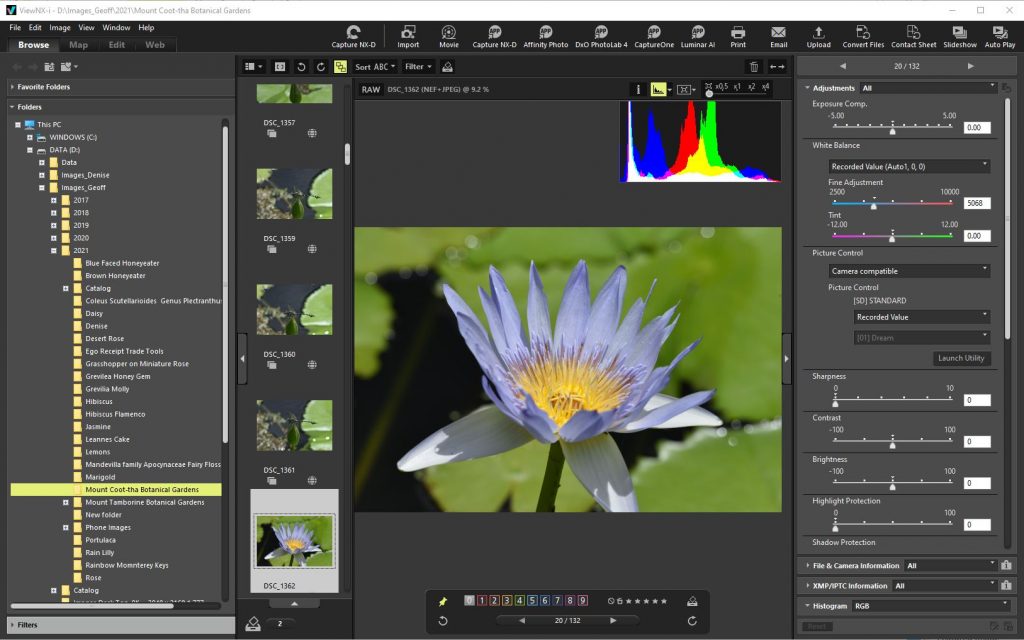Click the Launch Utility button
Viewport: 1024px width, 640px height.
(x=961, y=358)
